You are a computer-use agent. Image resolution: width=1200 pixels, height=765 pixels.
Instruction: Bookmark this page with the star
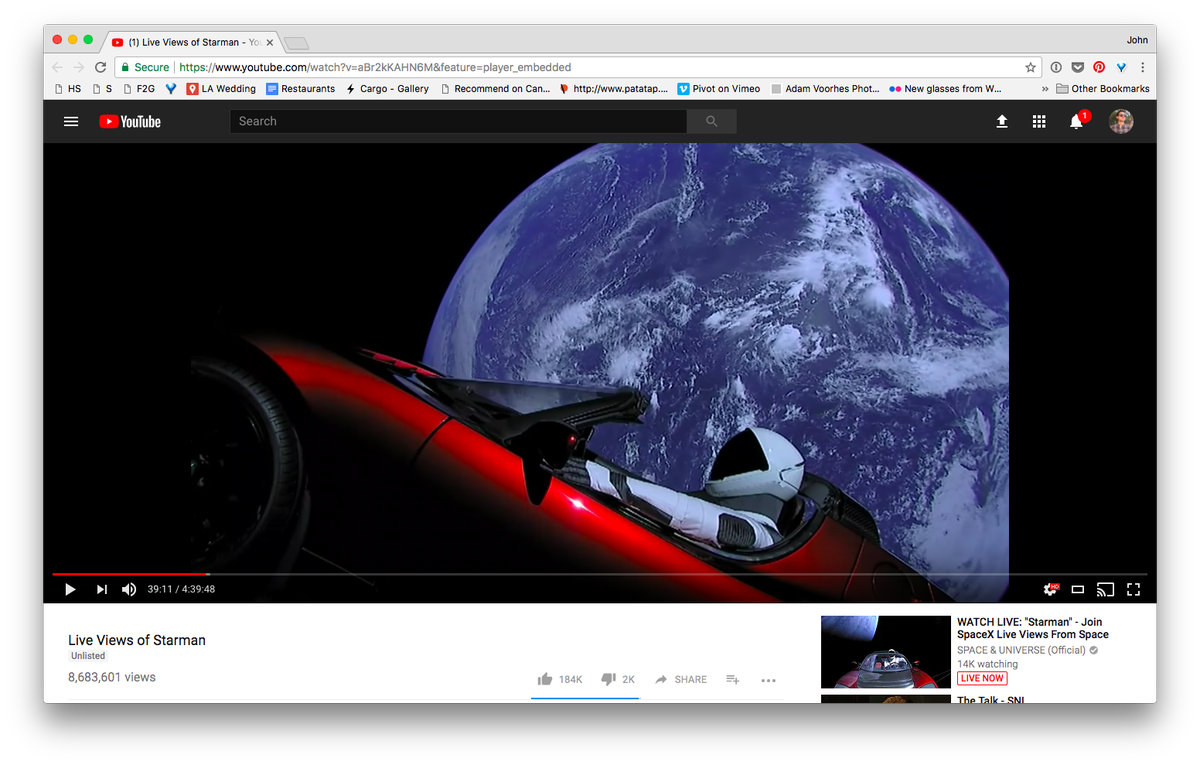coord(1030,67)
